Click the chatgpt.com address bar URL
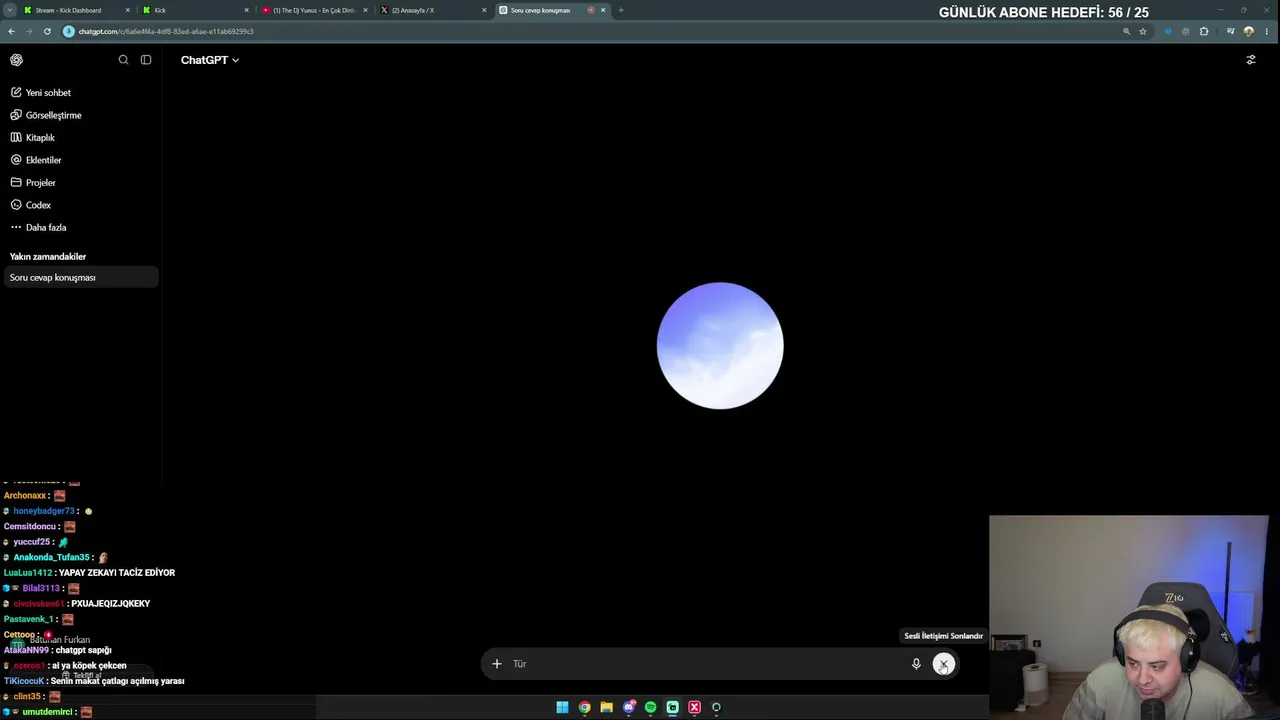This screenshot has height=720, width=1280. [x=166, y=31]
